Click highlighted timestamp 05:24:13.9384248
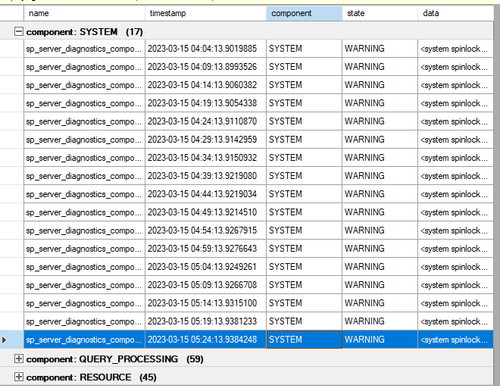Image resolution: width=500 pixels, height=386 pixels. [x=206, y=340]
